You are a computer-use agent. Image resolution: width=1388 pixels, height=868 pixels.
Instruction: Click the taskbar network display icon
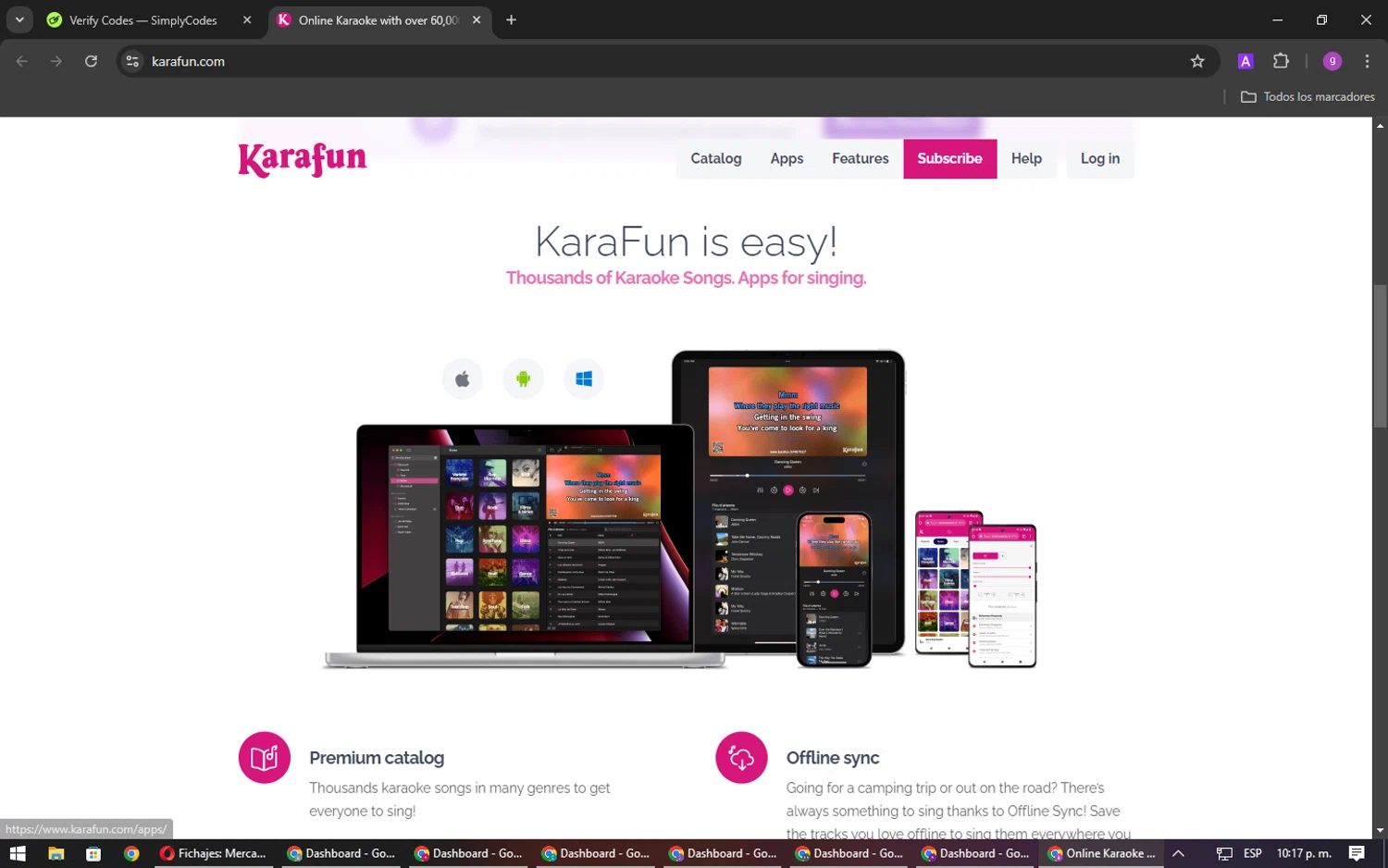tap(1224, 853)
